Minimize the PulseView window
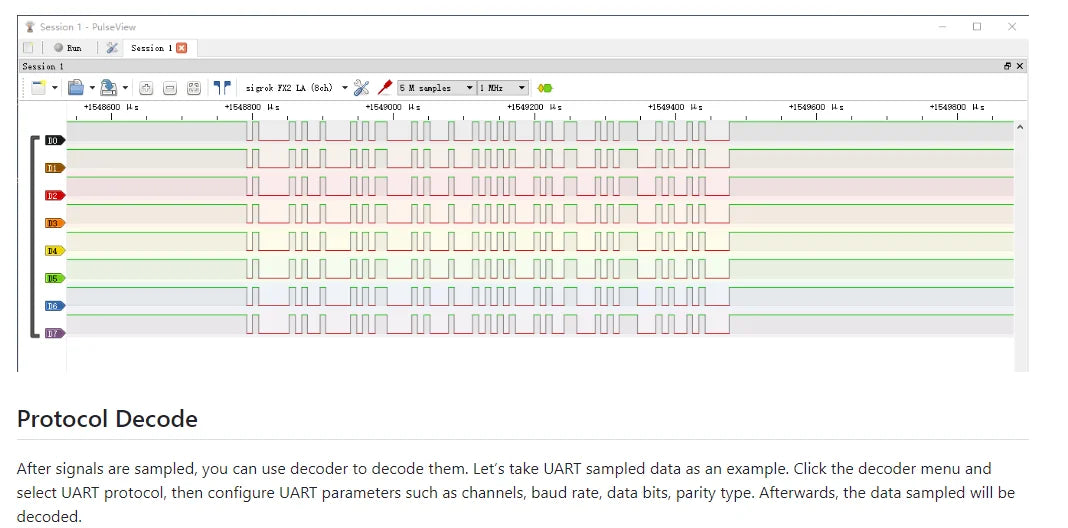Viewport: 1068px width, 528px height. click(943, 27)
